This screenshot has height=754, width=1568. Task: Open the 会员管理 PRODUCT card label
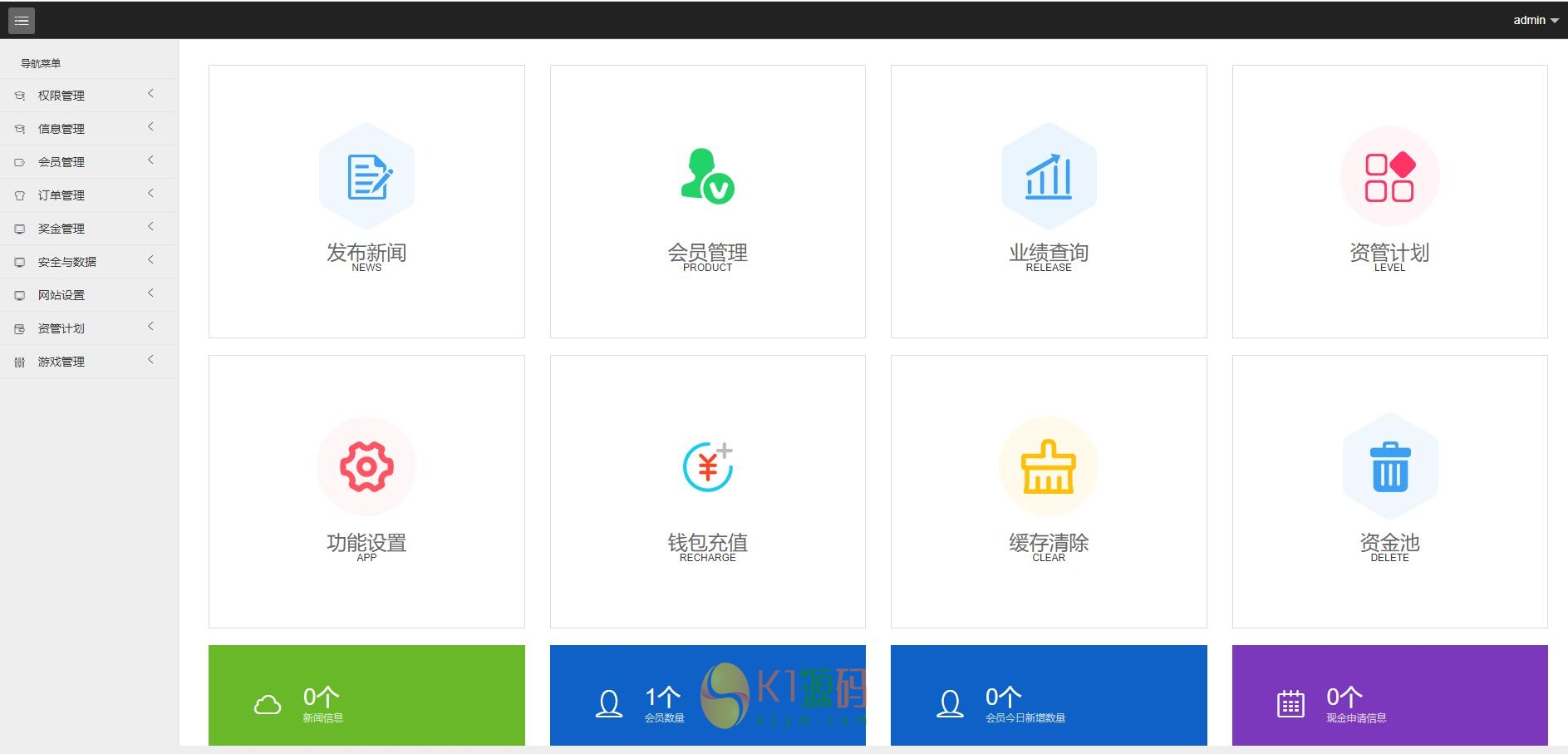point(707,257)
